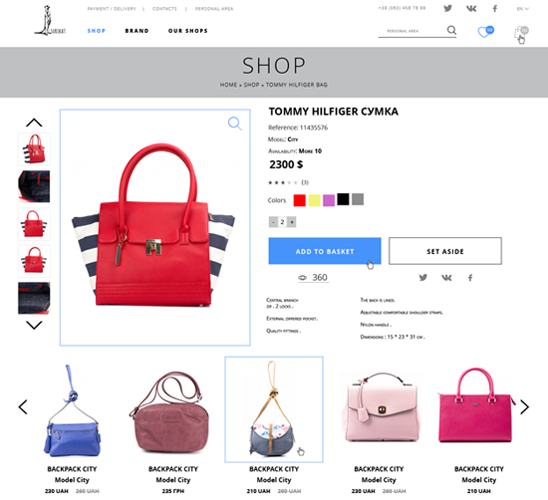Image resolution: width=548 pixels, height=500 pixels.
Task: Click the search magnifier icon in header
Action: click(452, 30)
